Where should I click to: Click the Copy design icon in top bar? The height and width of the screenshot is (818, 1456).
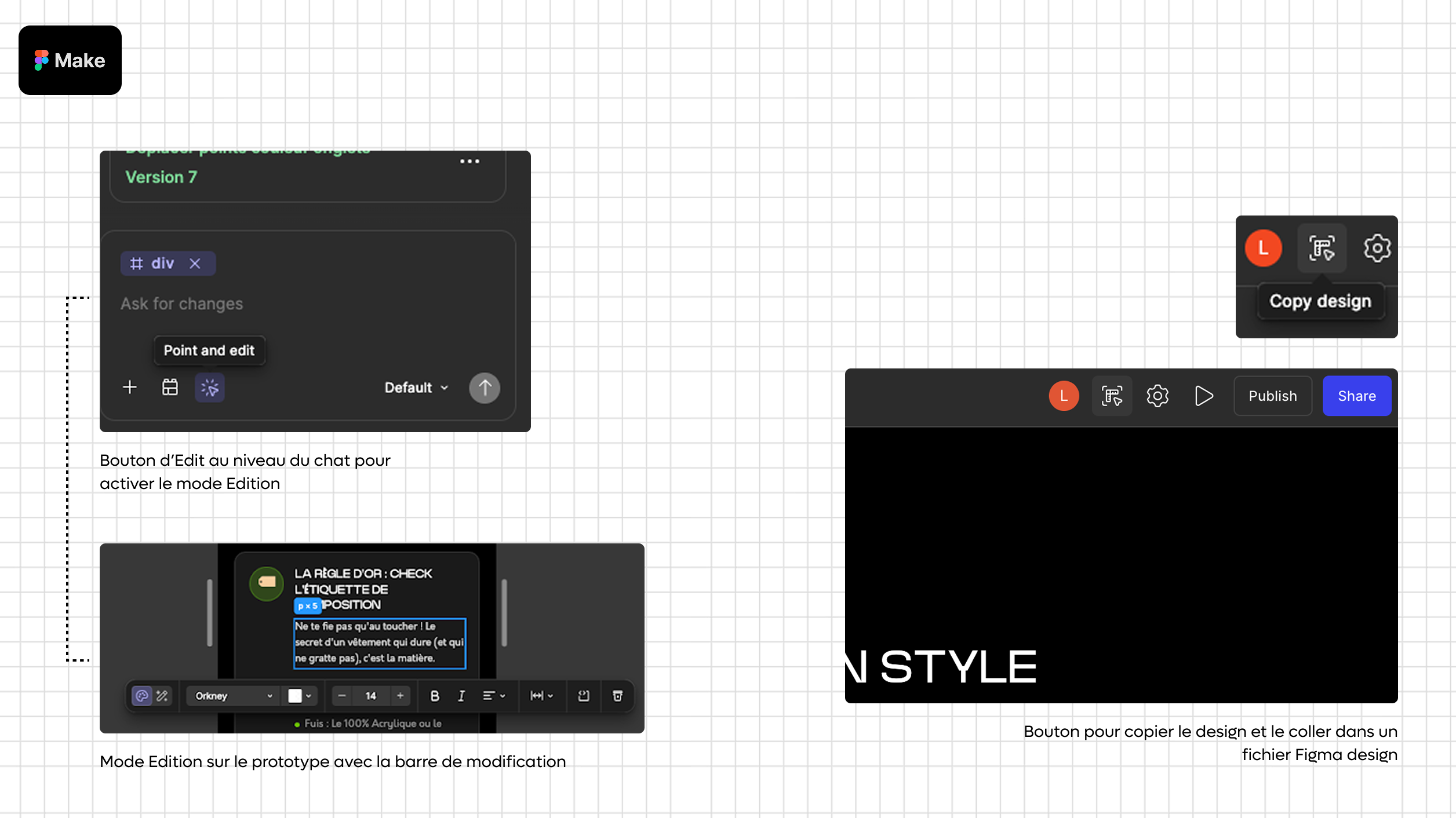1112,396
